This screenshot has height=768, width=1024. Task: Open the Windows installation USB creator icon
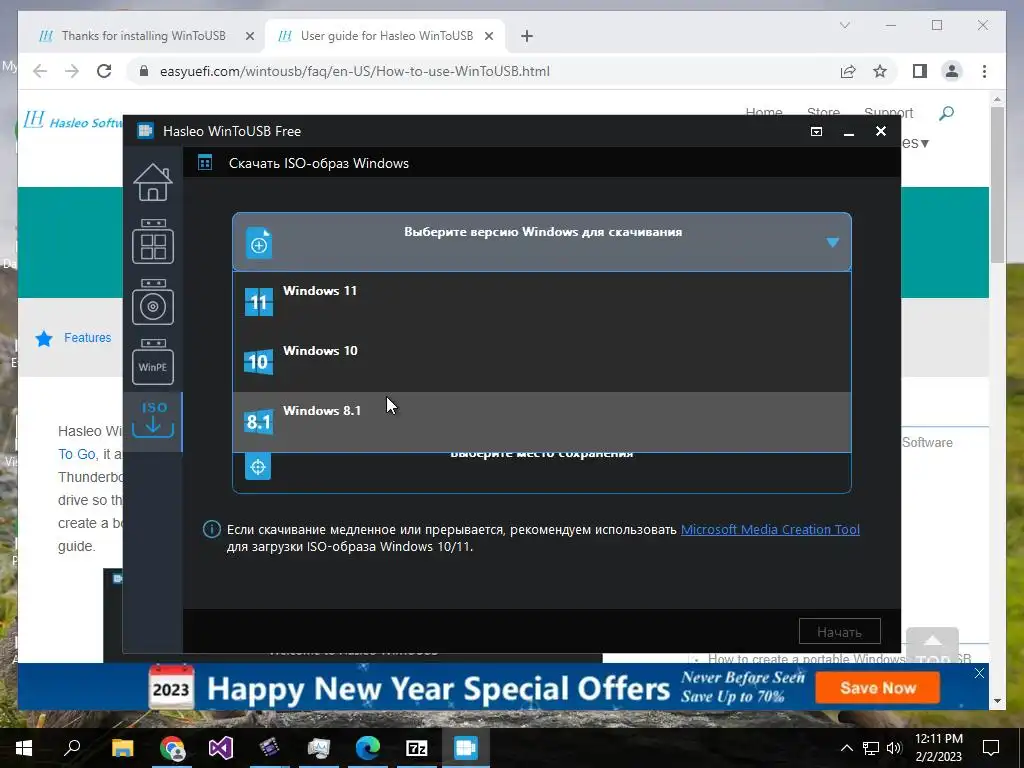click(153, 302)
